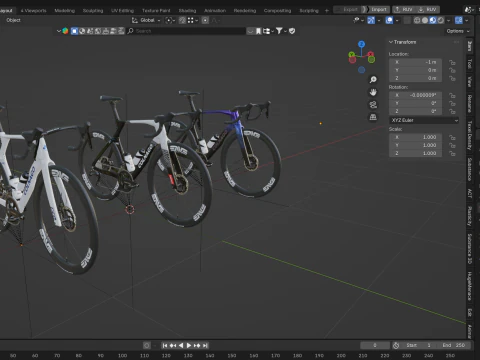
Task: Open the Object menu in viewport header
Action: pyautogui.click(x=13, y=20)
